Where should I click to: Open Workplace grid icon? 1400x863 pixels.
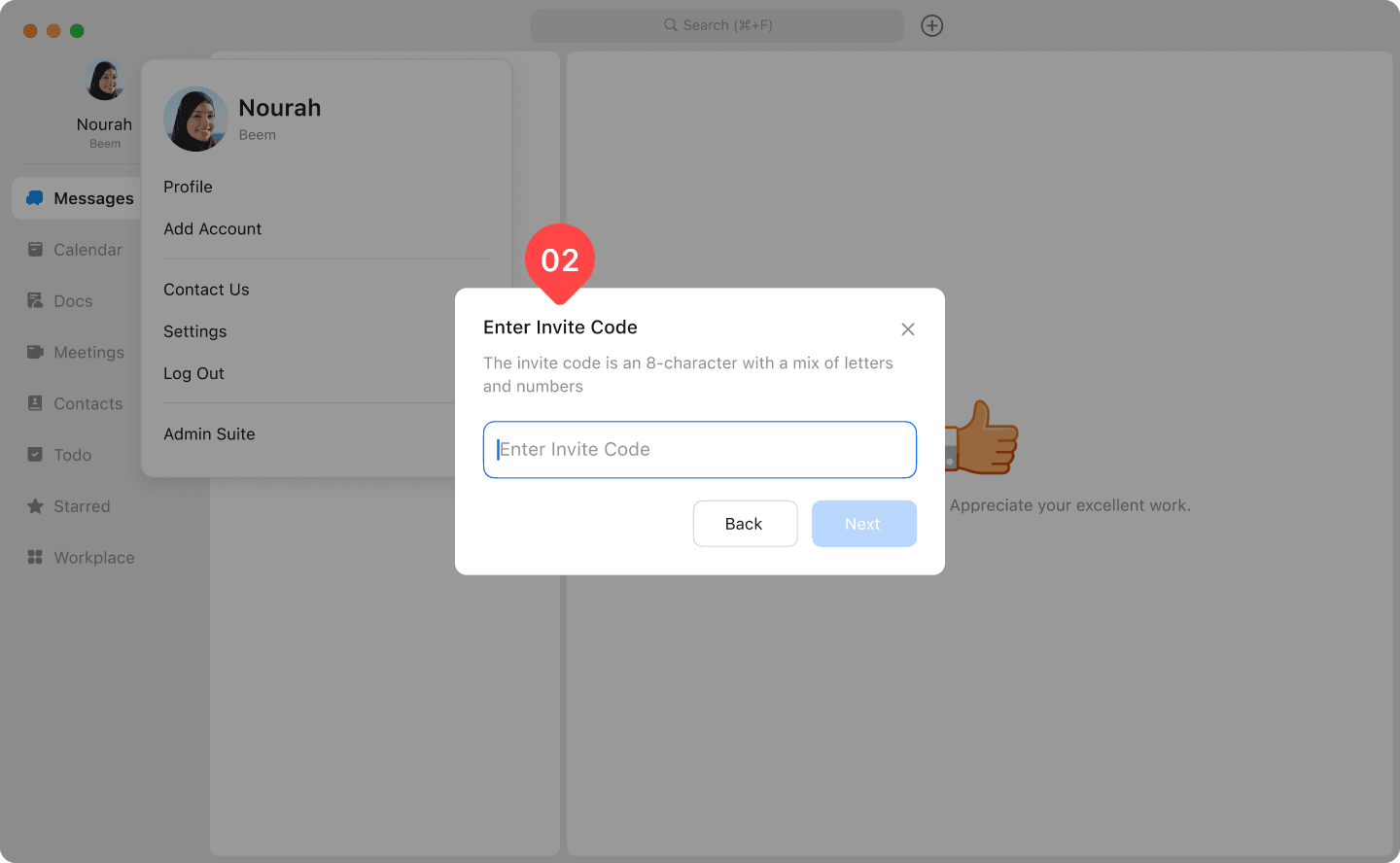[x=35, y=558]
